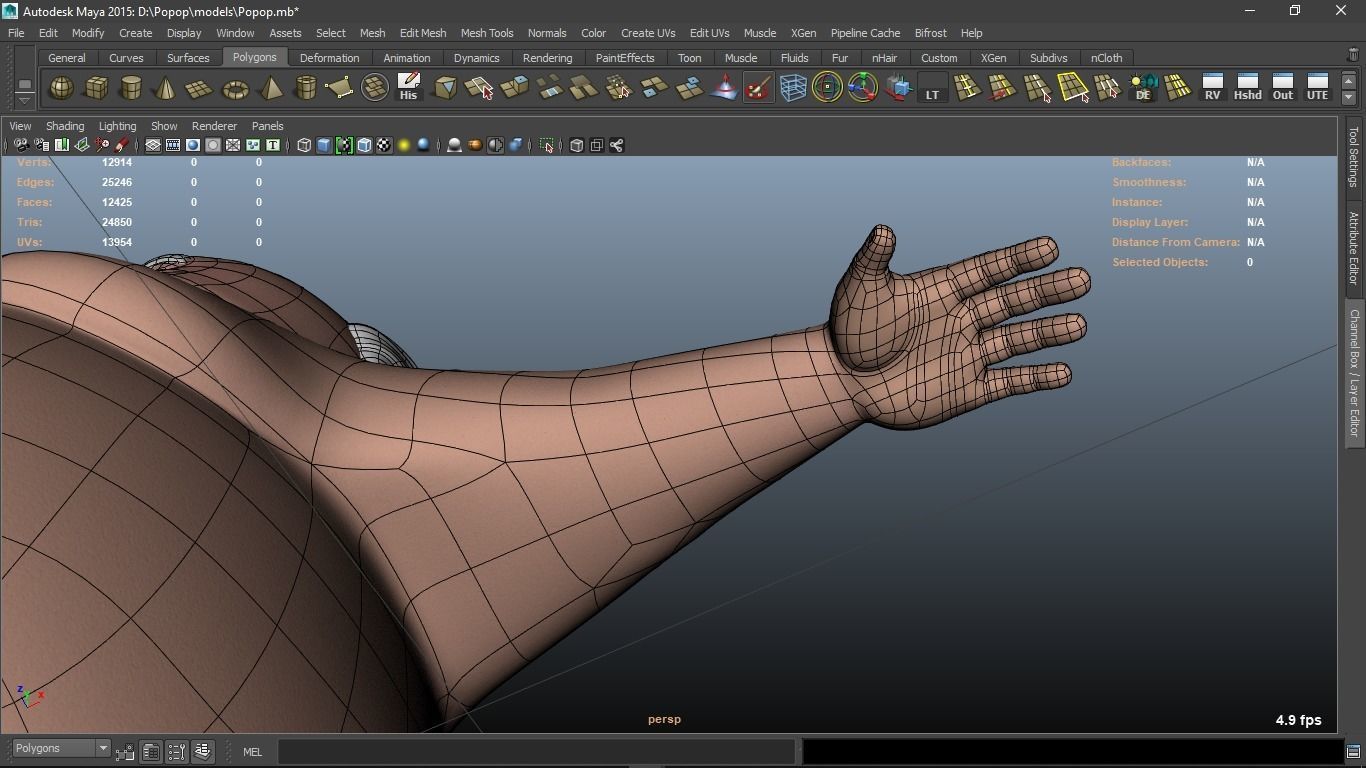This screenshot has width=1366, height=768.
Task: Click the MEL command line input field
Action: pyautogui.click(x=537, y=752)
